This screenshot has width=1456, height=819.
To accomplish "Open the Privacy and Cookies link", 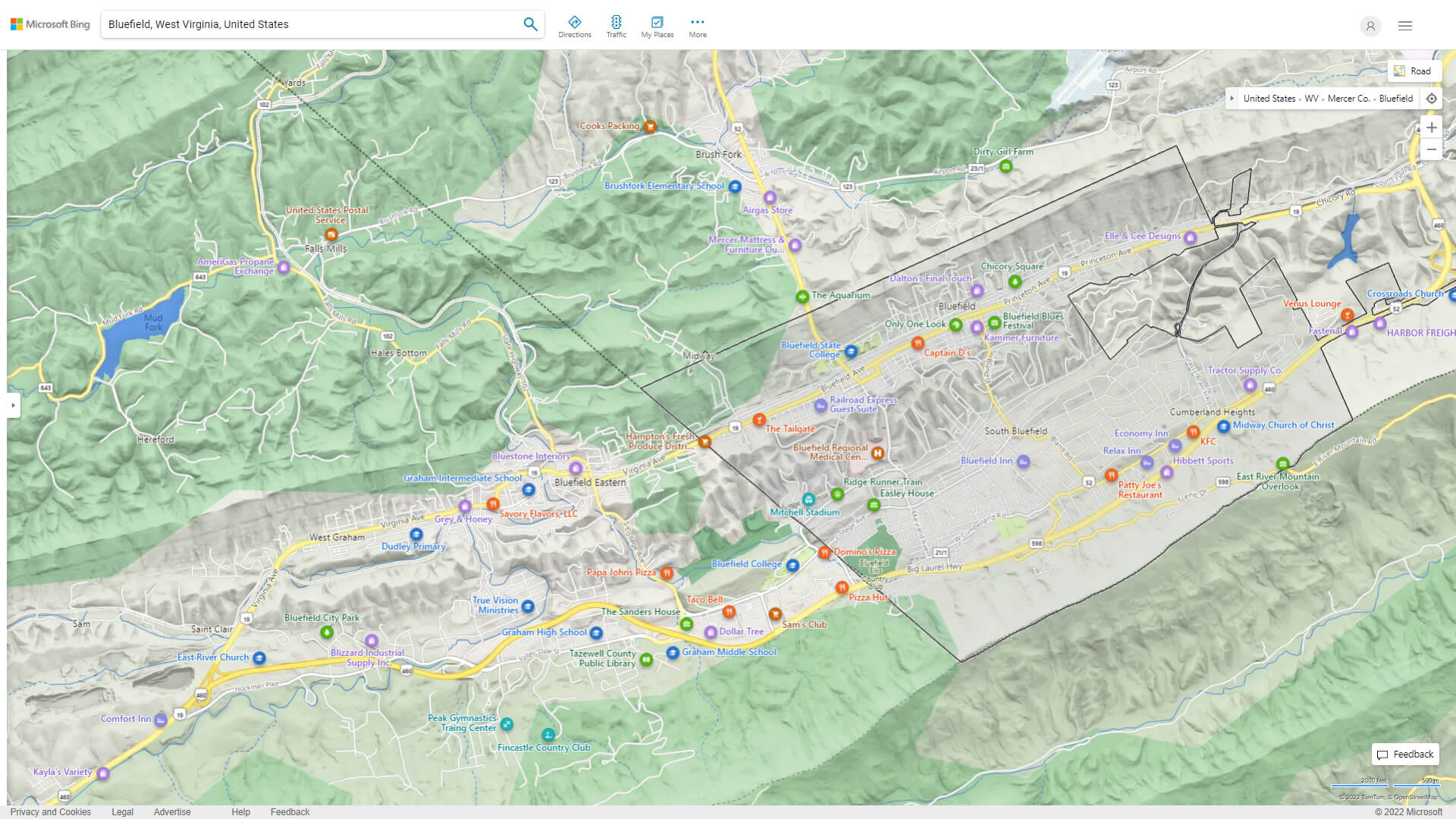I will click(x=51, y=811).
